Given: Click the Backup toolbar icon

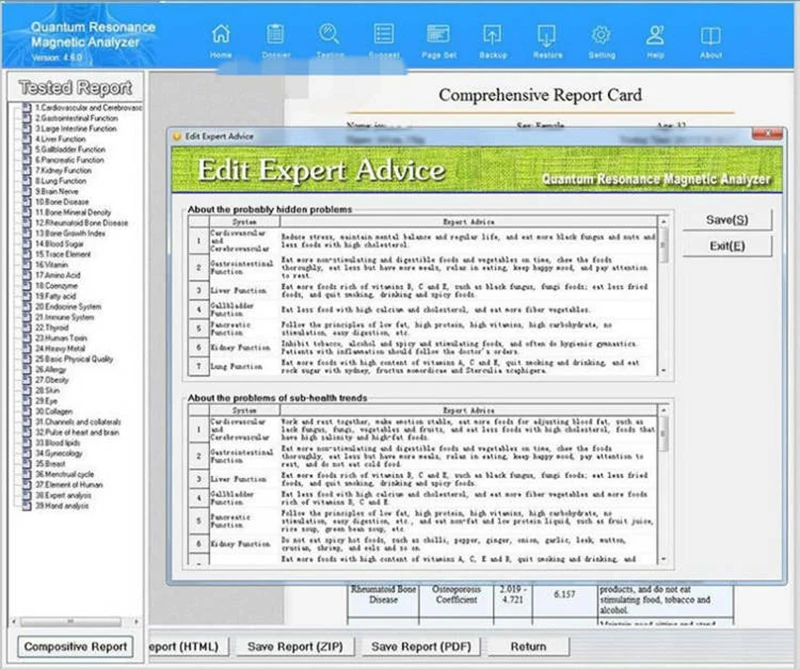Looking at the screenshot, I should pos(492,34).
